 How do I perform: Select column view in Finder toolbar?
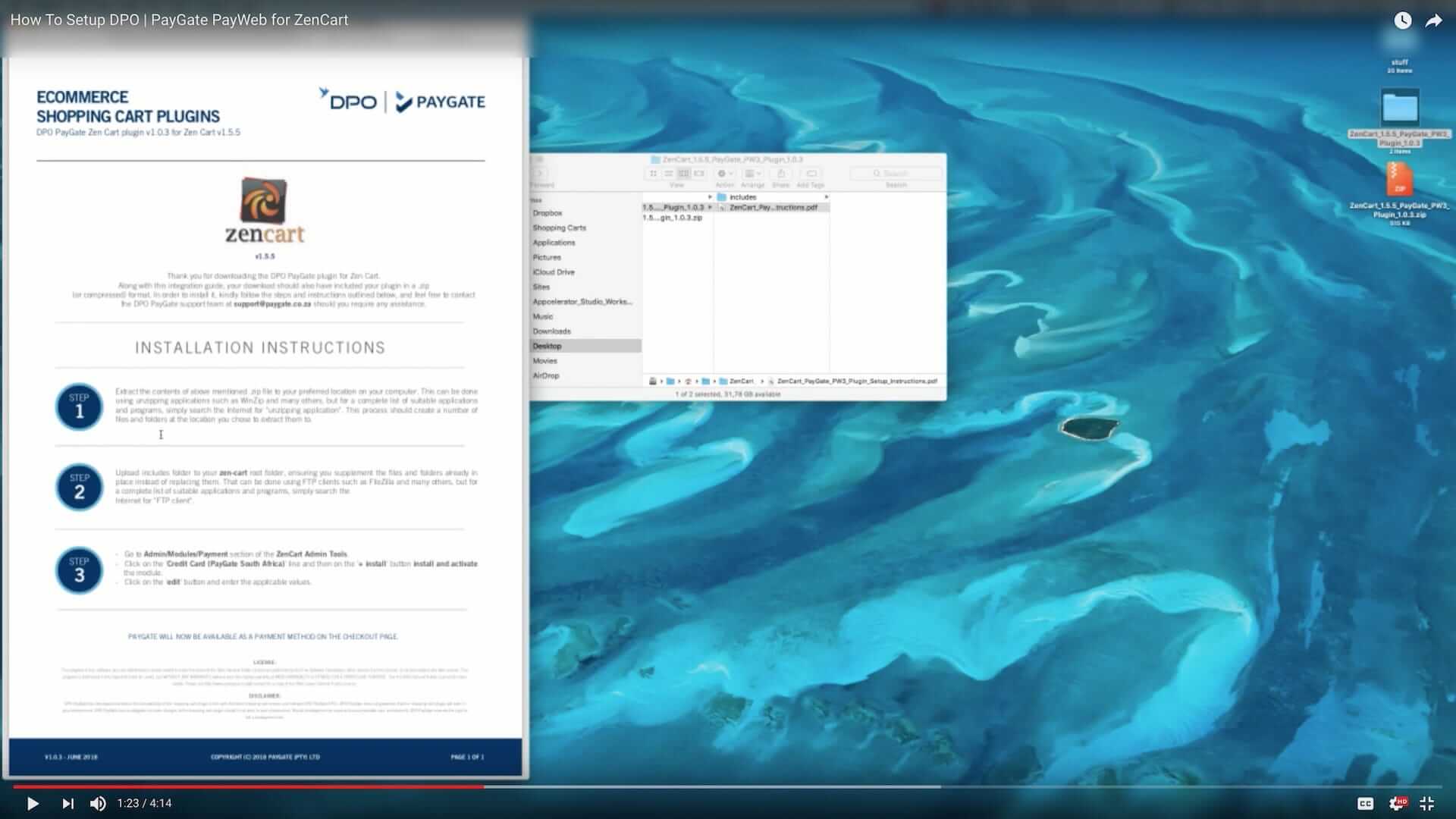683,174
